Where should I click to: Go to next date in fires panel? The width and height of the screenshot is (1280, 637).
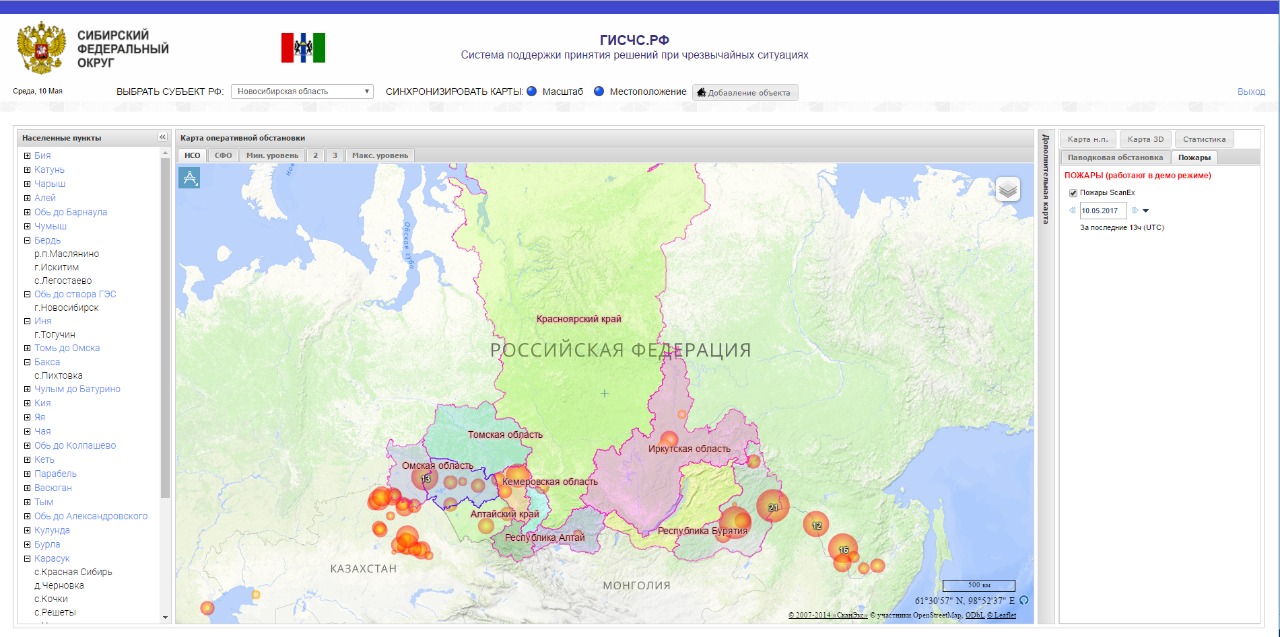pos(1134,211)
